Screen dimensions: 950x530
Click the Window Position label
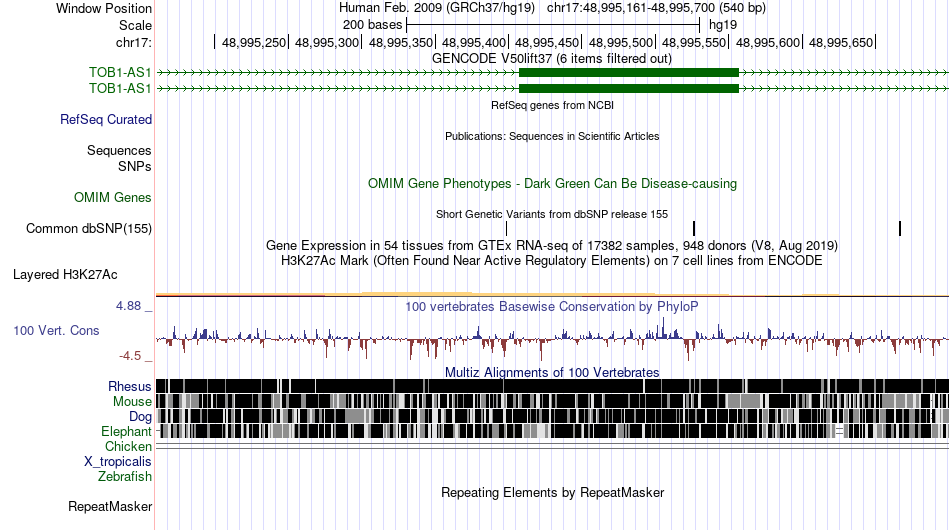[x=104, y=8]
